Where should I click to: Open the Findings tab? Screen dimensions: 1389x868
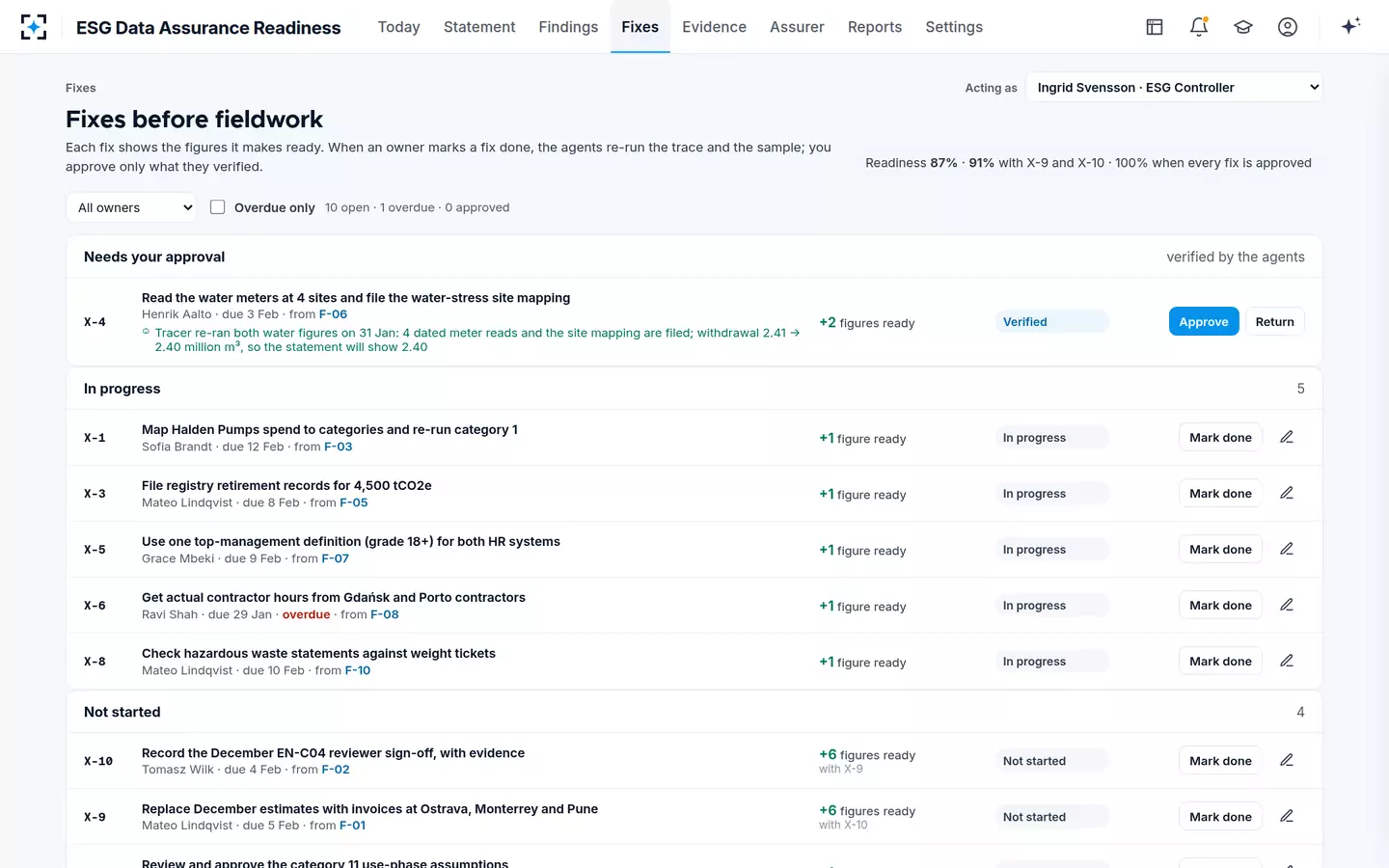point(568,27)
